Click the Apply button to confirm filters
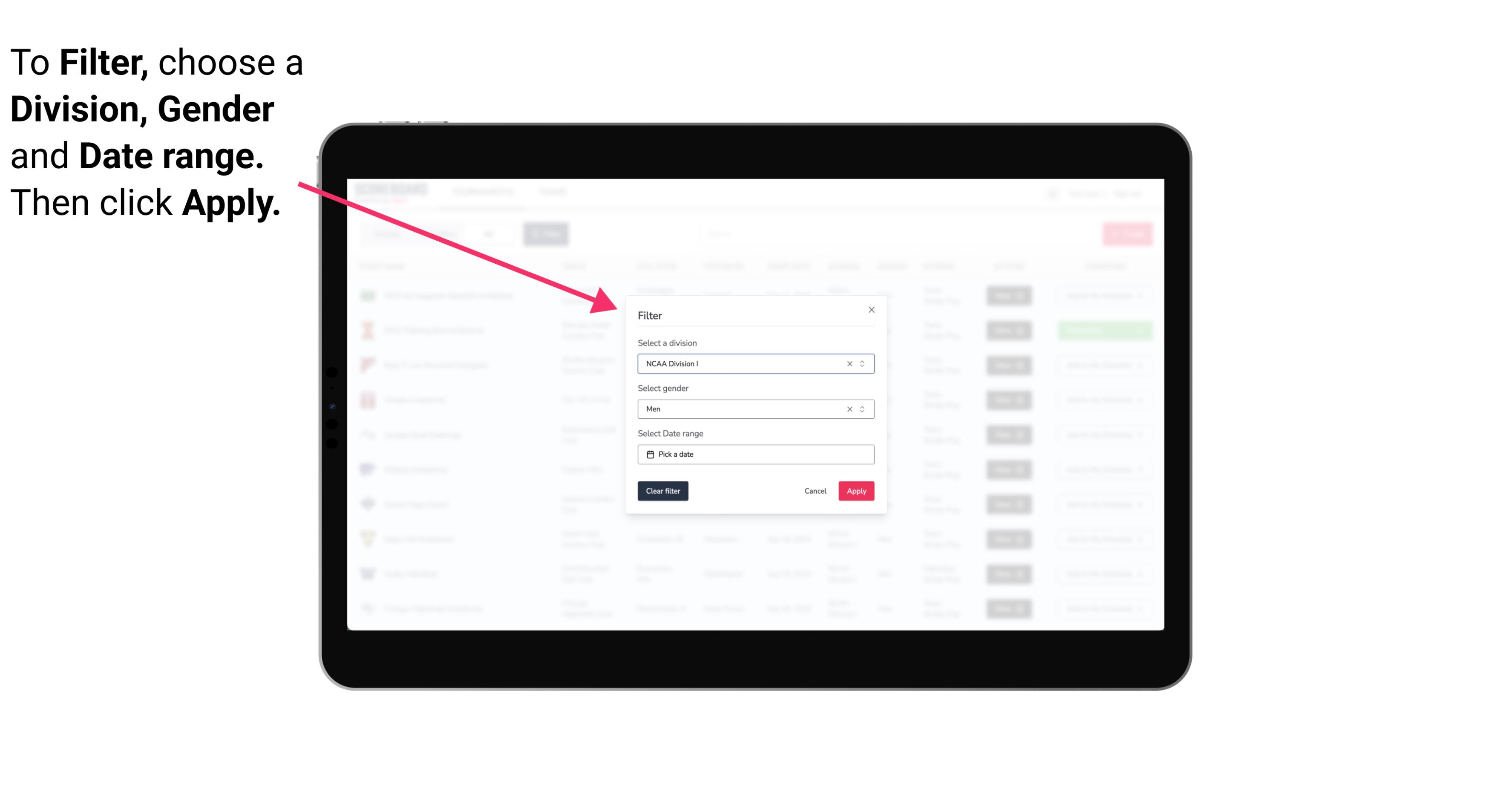Image resolution: width=1509 pixels, height=812 pixels. [x=855, y=491]
